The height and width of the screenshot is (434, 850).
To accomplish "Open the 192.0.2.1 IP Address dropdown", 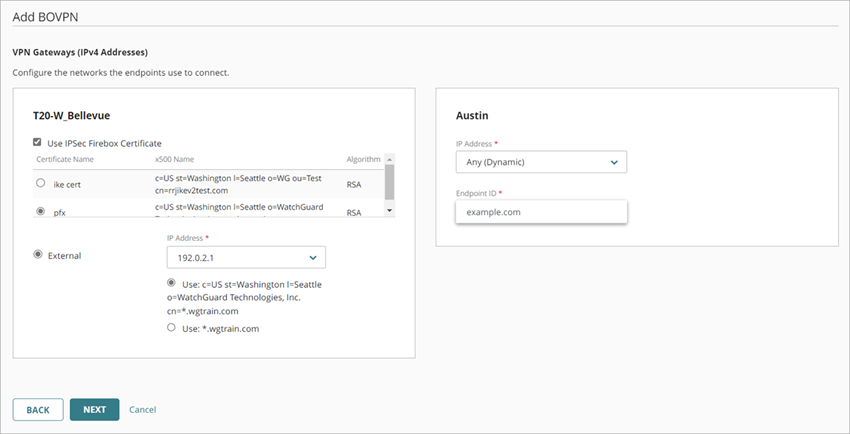I will [246, 257].
